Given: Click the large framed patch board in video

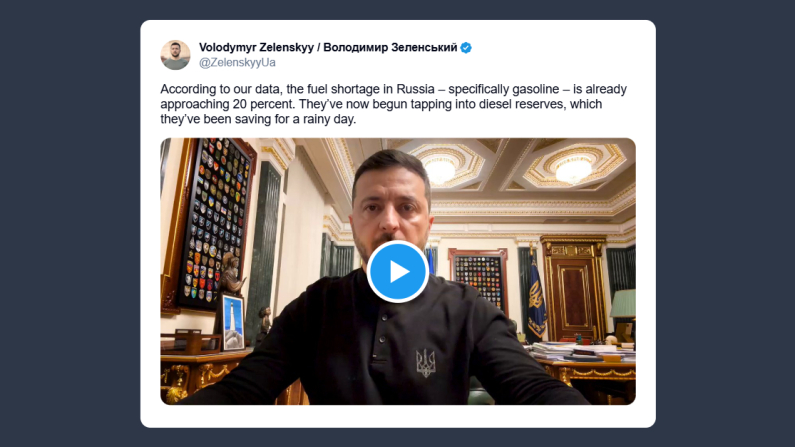Looking at the screenshot, I should (212, 223).
